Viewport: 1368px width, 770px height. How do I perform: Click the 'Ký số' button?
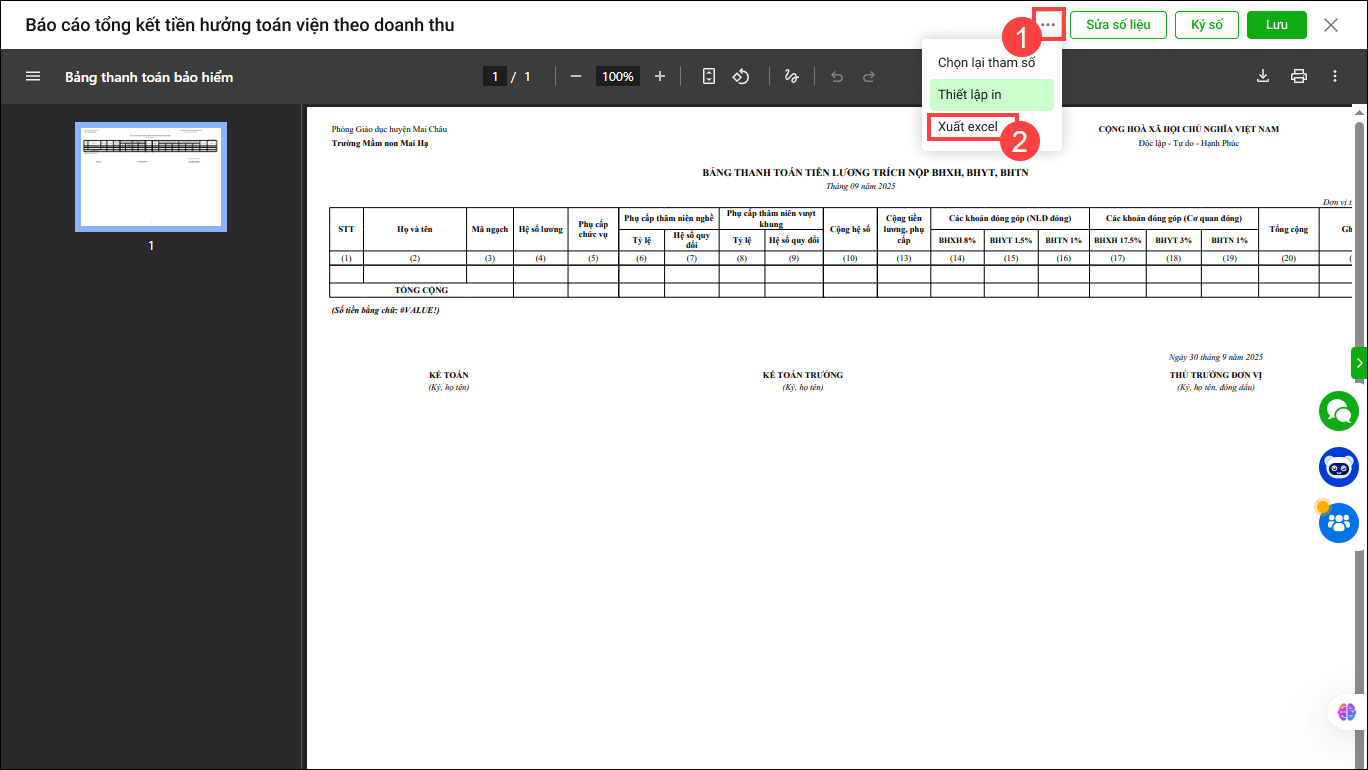click(x=1207, y=25)
